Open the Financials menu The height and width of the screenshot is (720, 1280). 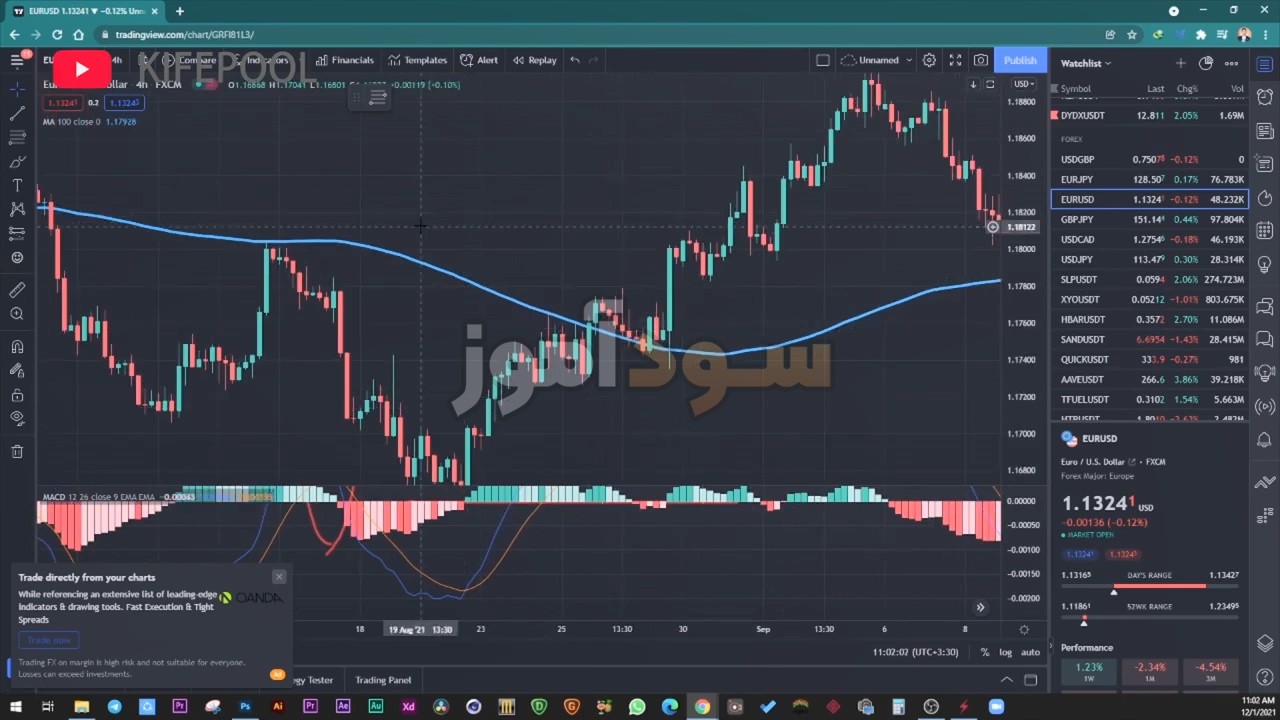(344, 60)
